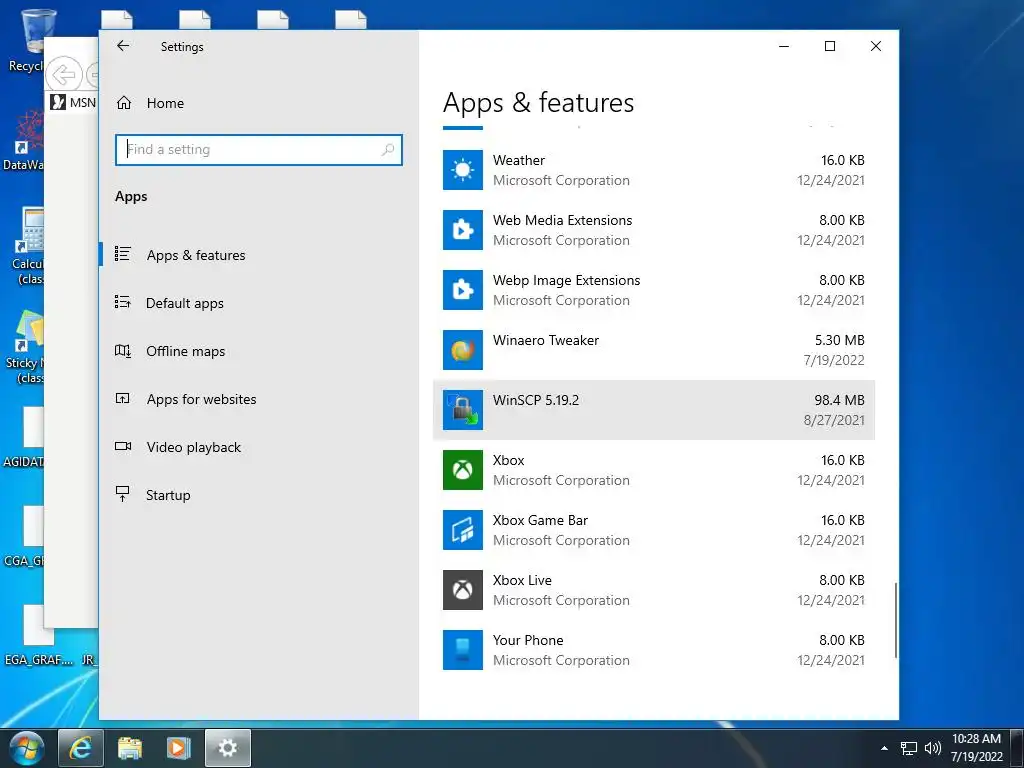Viewport: 1024px width, 768px height.
Task: Click the Weather app sun icon
Action: click(462, 170)
